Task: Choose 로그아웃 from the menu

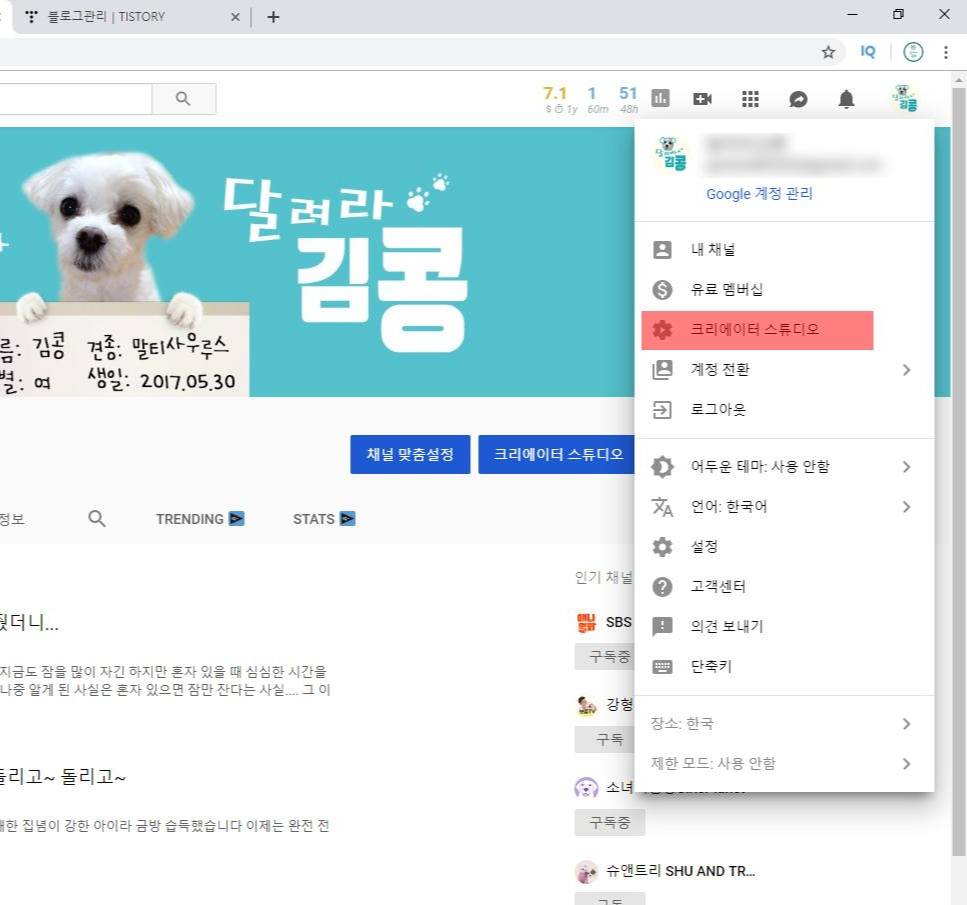Action: 784,410
